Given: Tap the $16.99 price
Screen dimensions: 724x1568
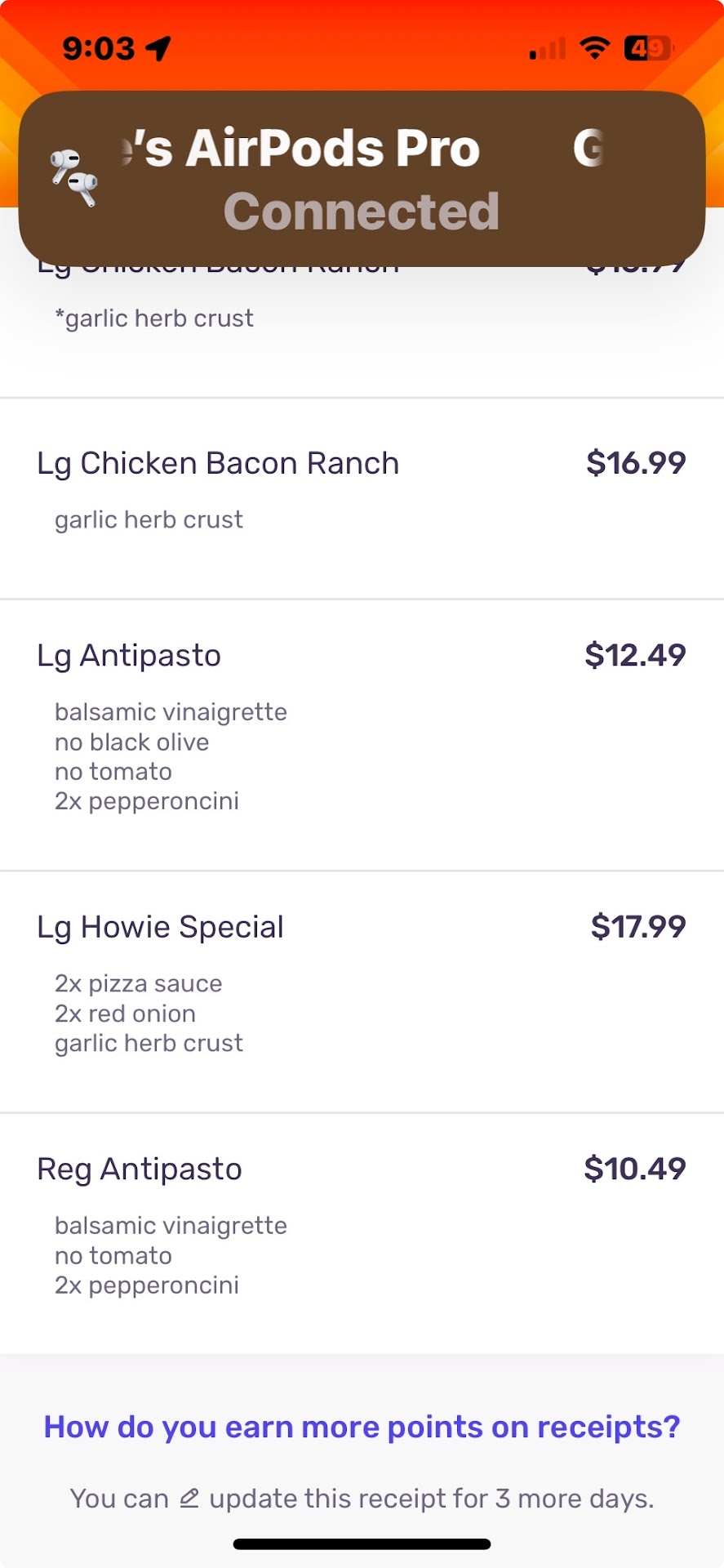Looking at the screenshot, I should pyautogui.click(x=636, y=463).
